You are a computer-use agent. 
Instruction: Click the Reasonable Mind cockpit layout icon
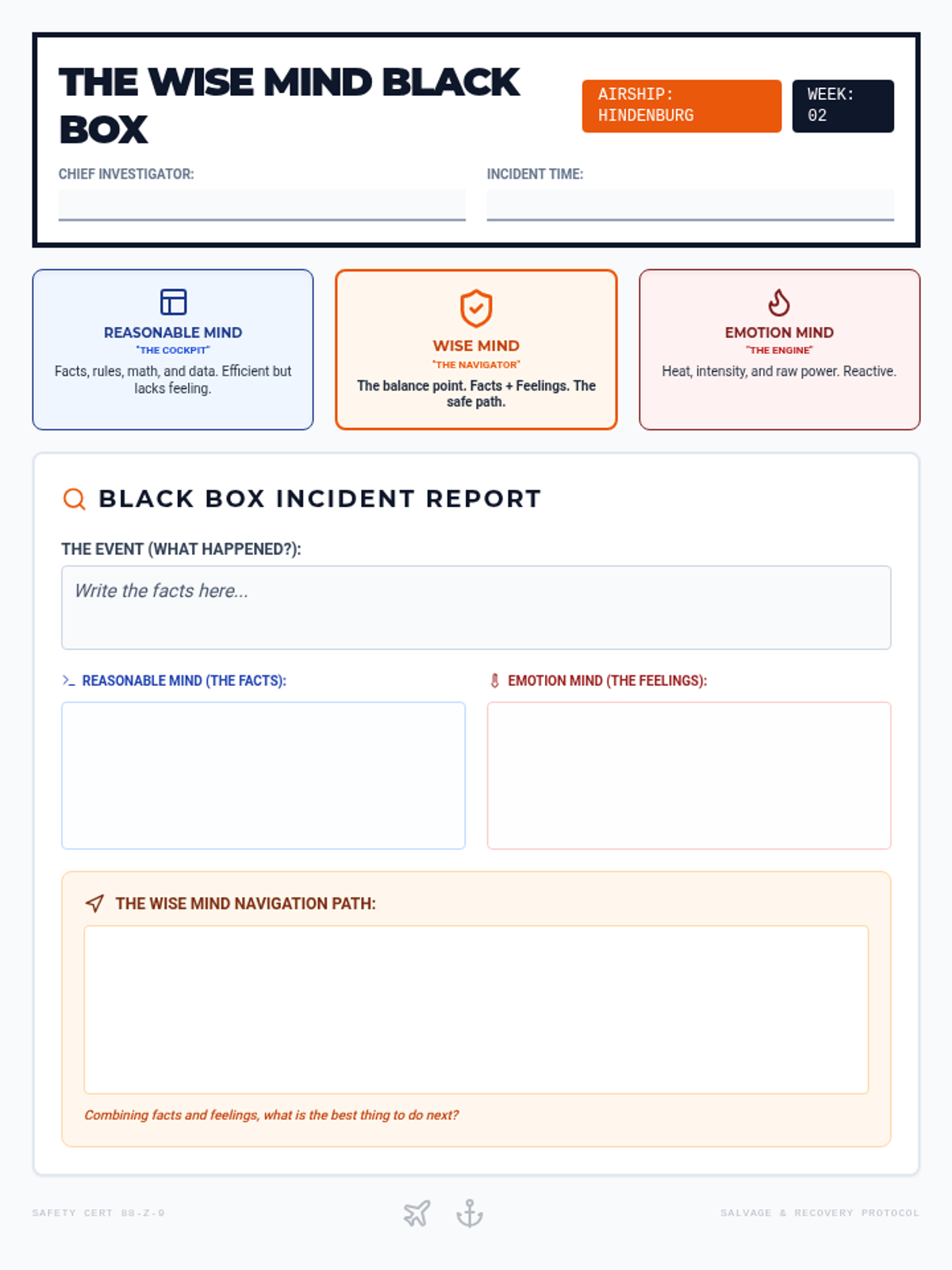[173, 302]
